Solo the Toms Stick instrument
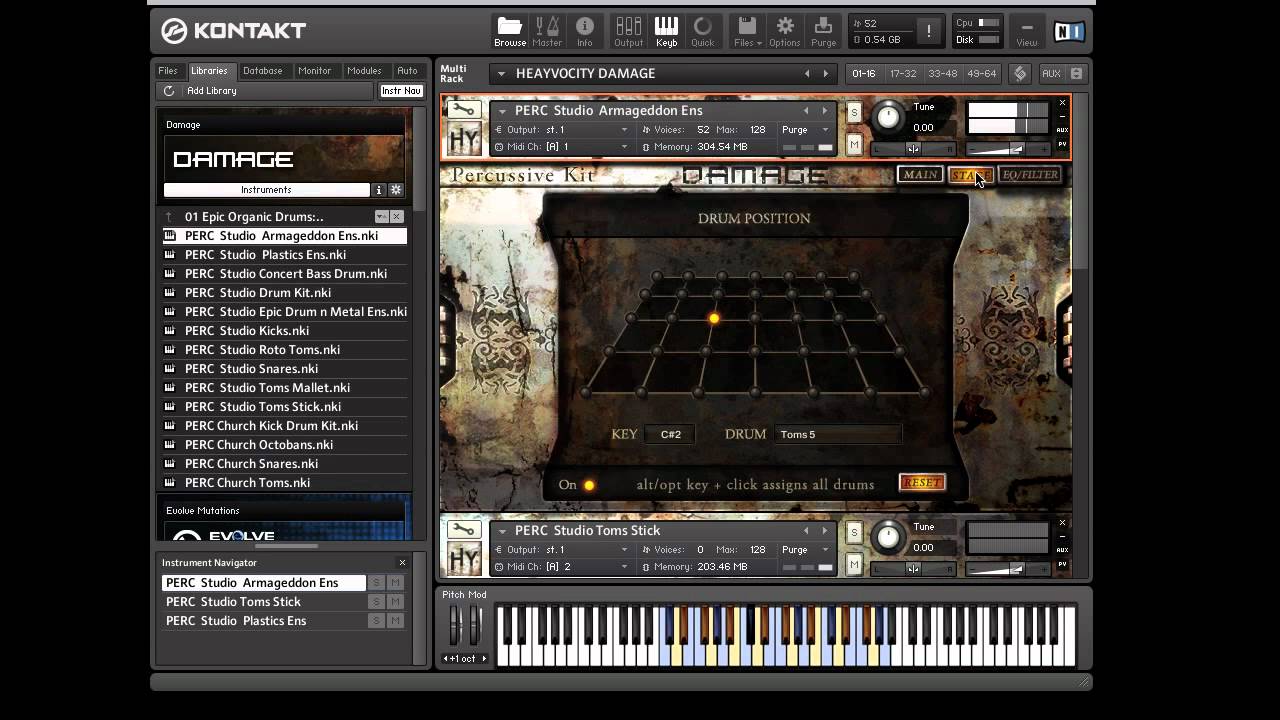This screenshot has height=720, width=1280. [854, 533]
